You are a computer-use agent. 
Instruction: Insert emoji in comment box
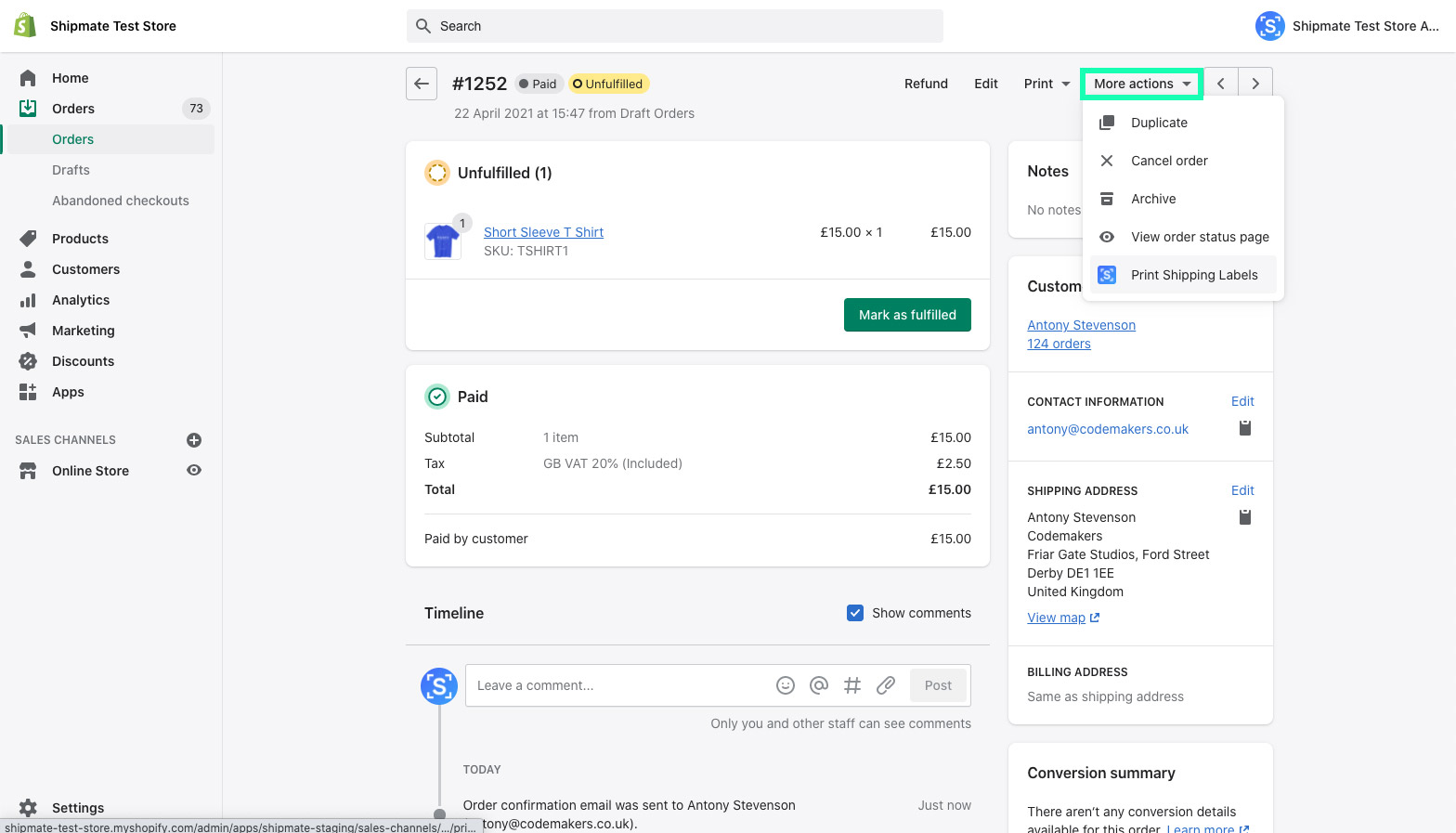786,685
